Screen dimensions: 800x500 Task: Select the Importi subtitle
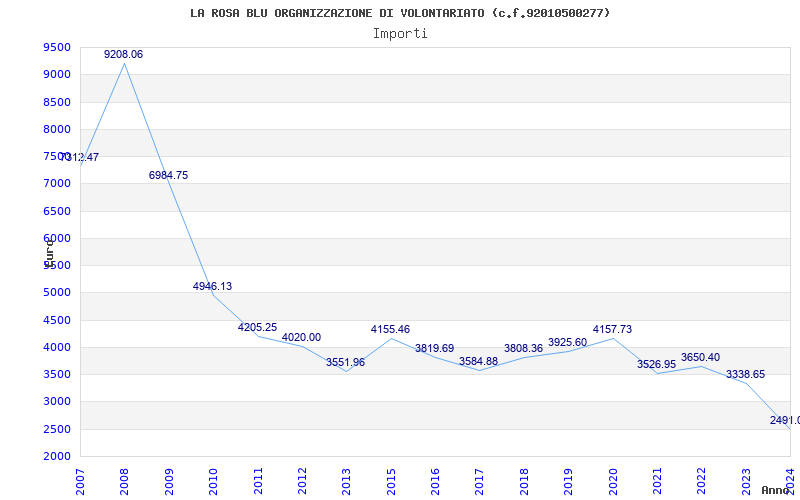(x=400, y=34)
